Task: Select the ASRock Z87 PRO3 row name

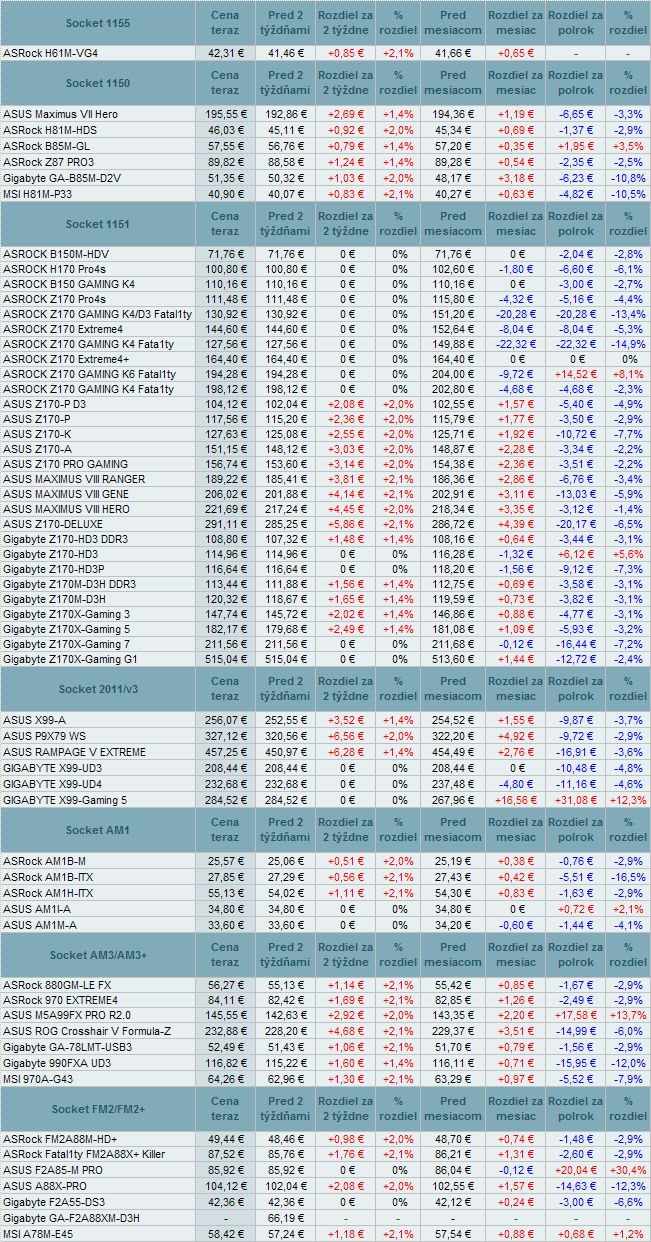Action: 48,161
